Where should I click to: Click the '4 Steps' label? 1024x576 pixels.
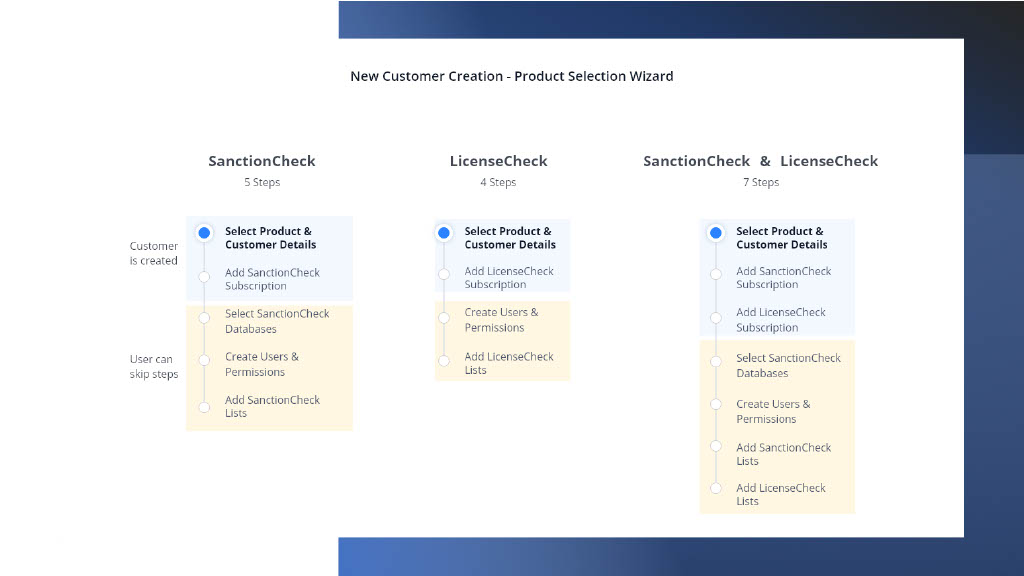tap(498, 182)
